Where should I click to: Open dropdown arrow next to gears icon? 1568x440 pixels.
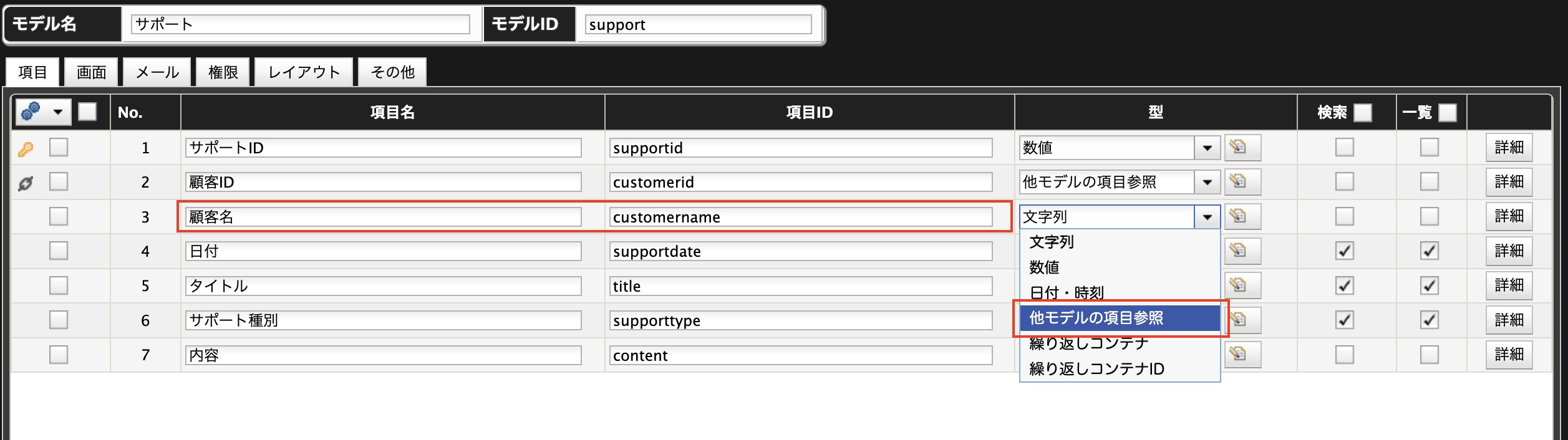pyautogui.click(x=58, y=112)
